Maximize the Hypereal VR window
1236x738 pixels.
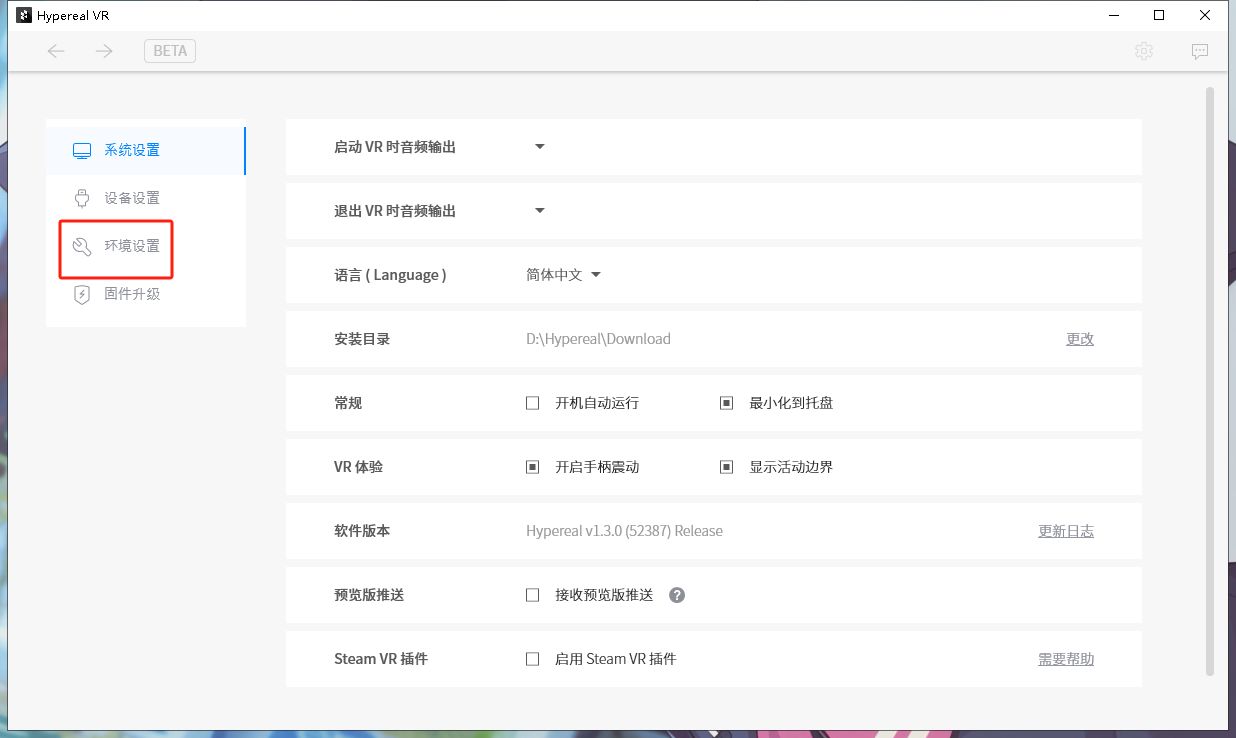pos(1159,15)
